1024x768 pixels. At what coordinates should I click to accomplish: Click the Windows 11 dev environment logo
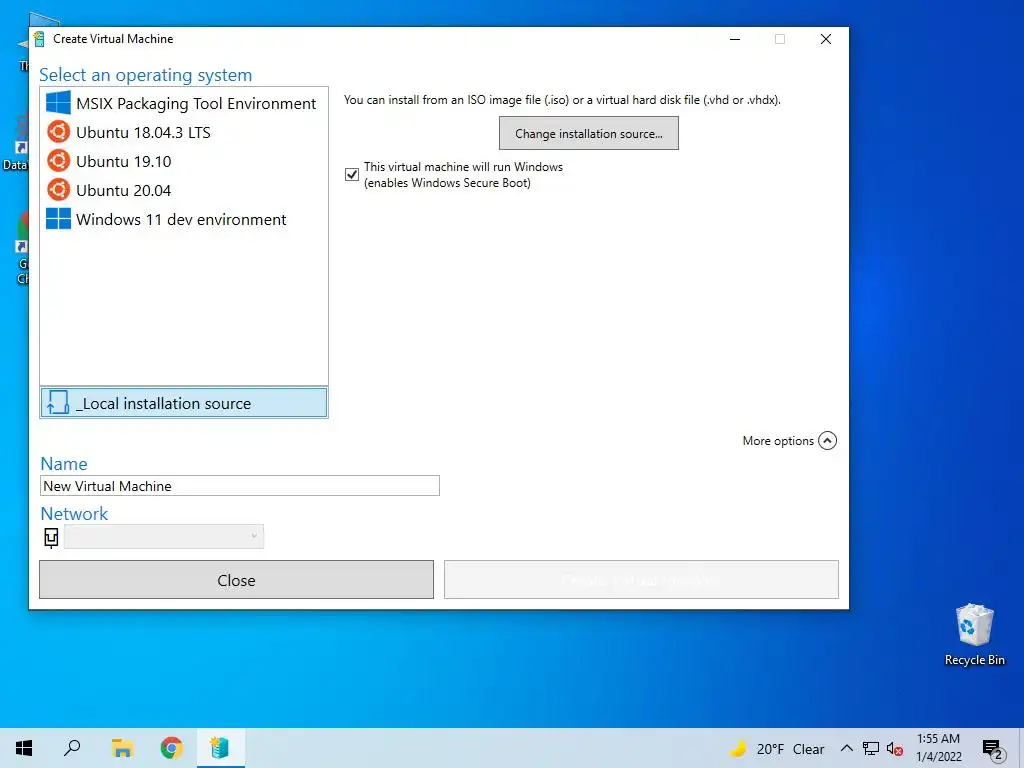[x=58, y=219]
